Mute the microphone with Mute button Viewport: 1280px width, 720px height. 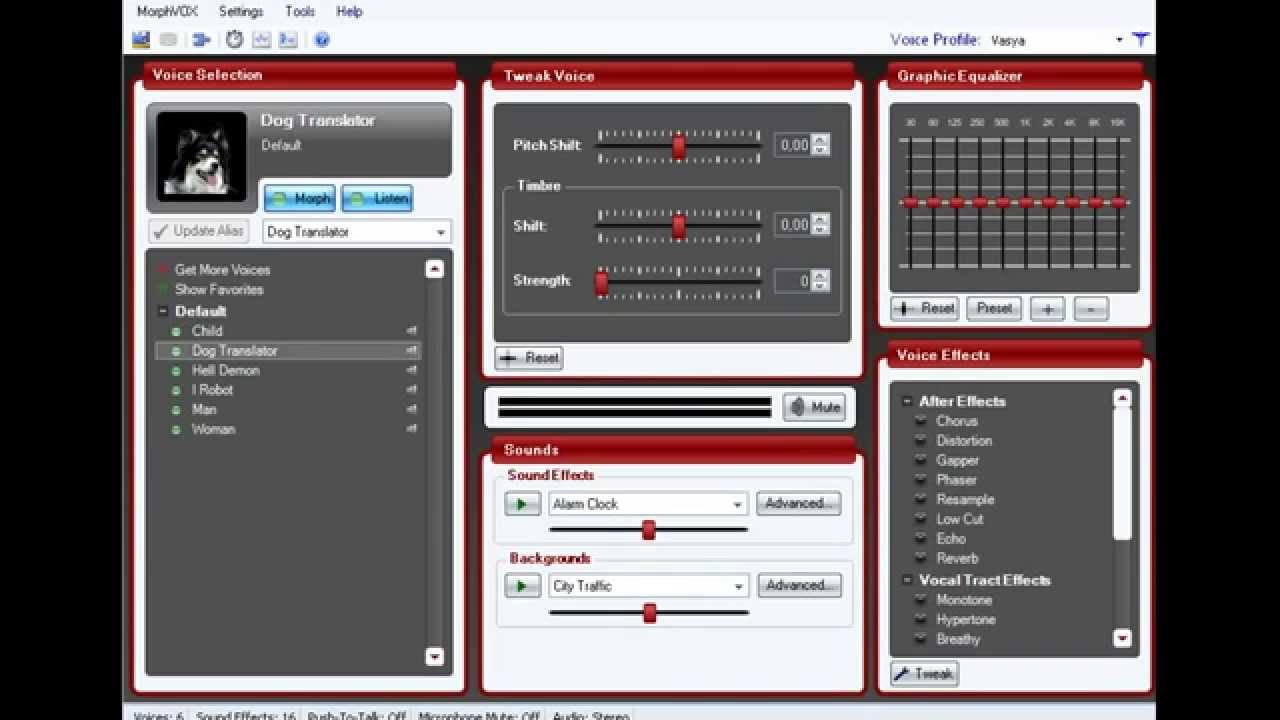tap(814, 407)
